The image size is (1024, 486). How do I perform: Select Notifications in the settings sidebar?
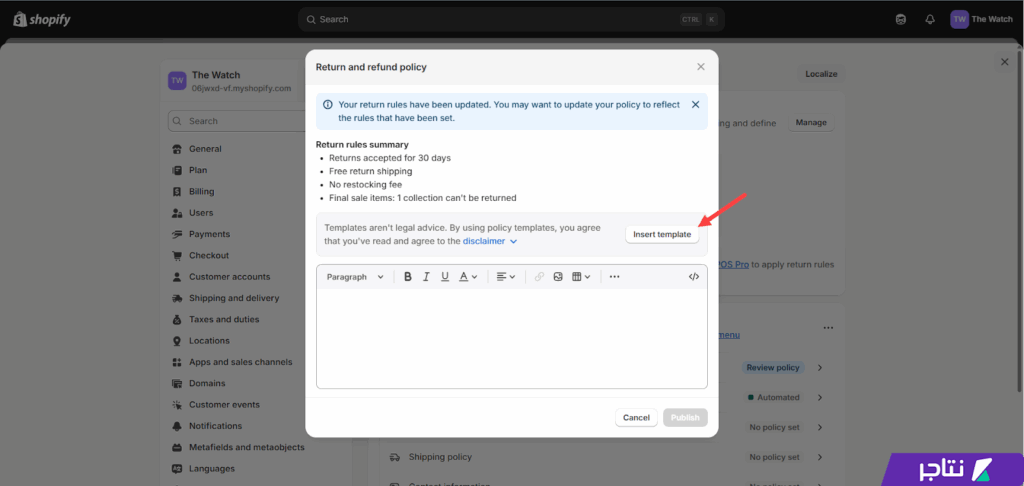tap(215, 426)
